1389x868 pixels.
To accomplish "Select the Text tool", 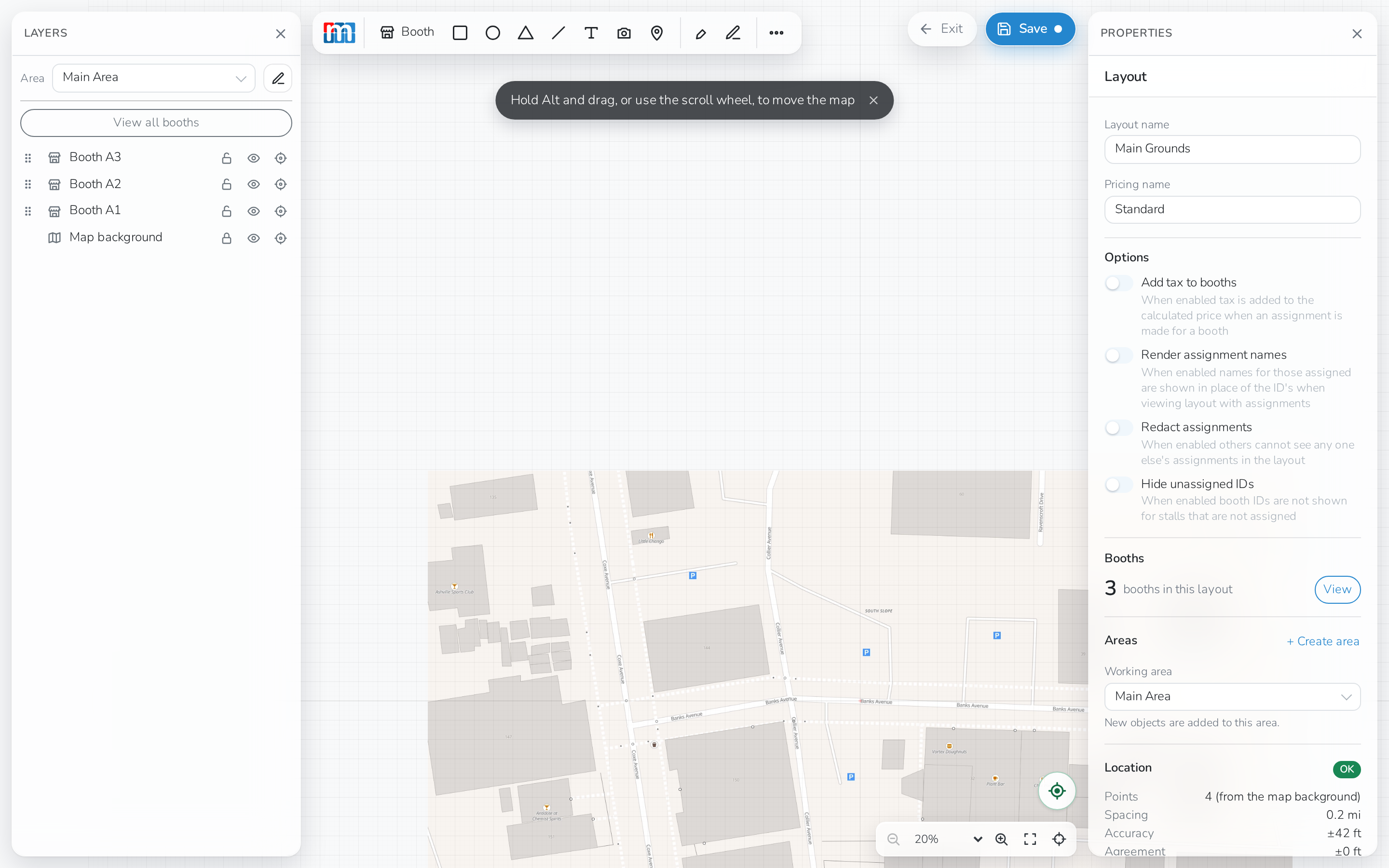I will (591, 33).
